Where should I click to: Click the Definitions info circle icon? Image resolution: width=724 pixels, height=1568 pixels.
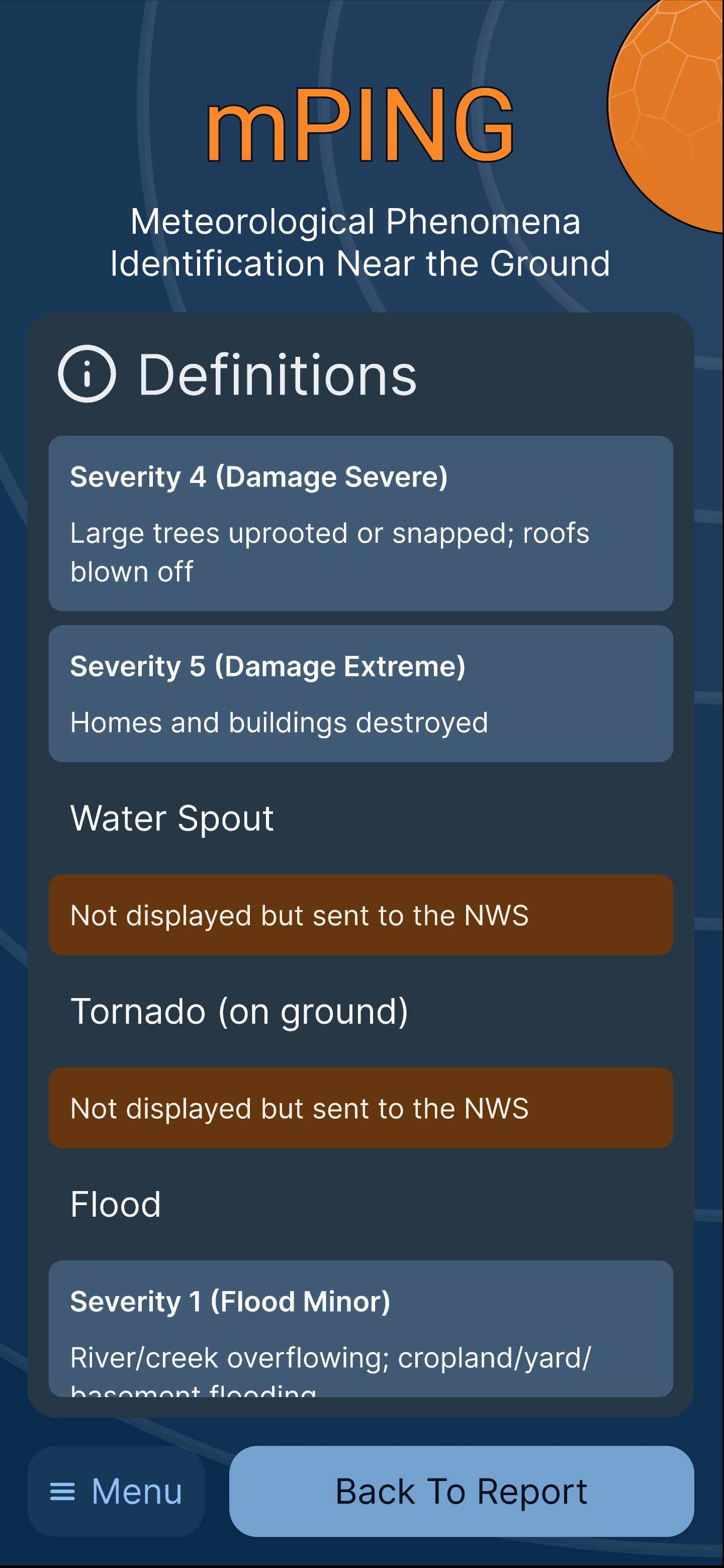[x=86, y=374]
